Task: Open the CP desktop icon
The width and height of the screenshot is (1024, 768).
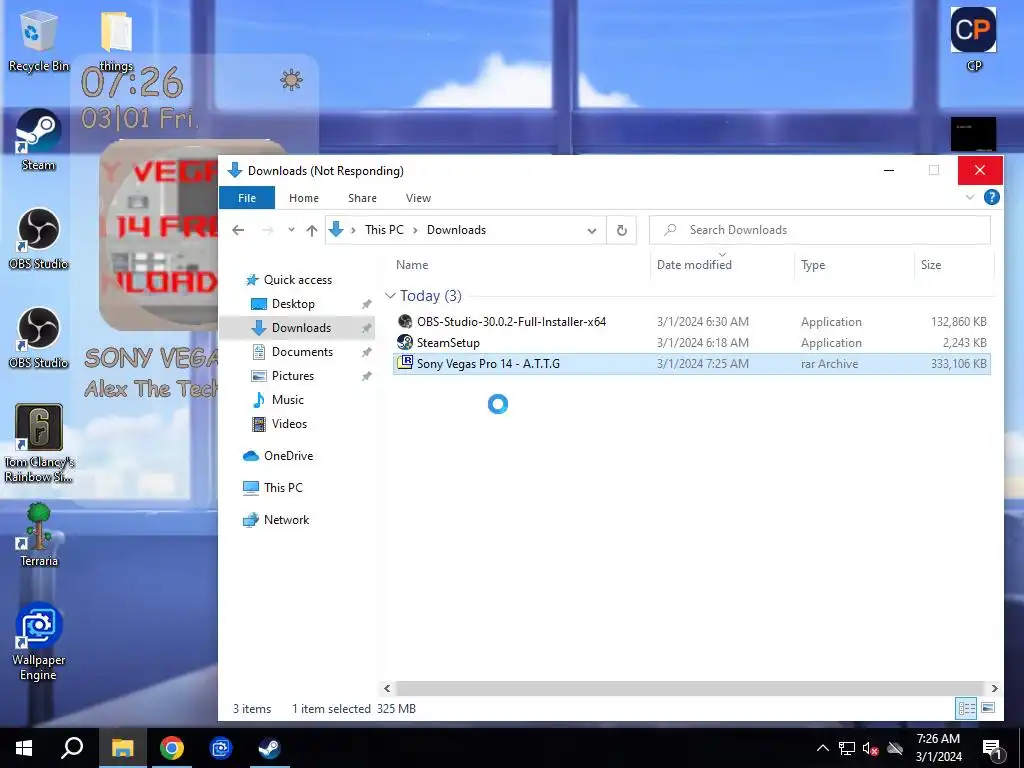Action: click(973, 39)
